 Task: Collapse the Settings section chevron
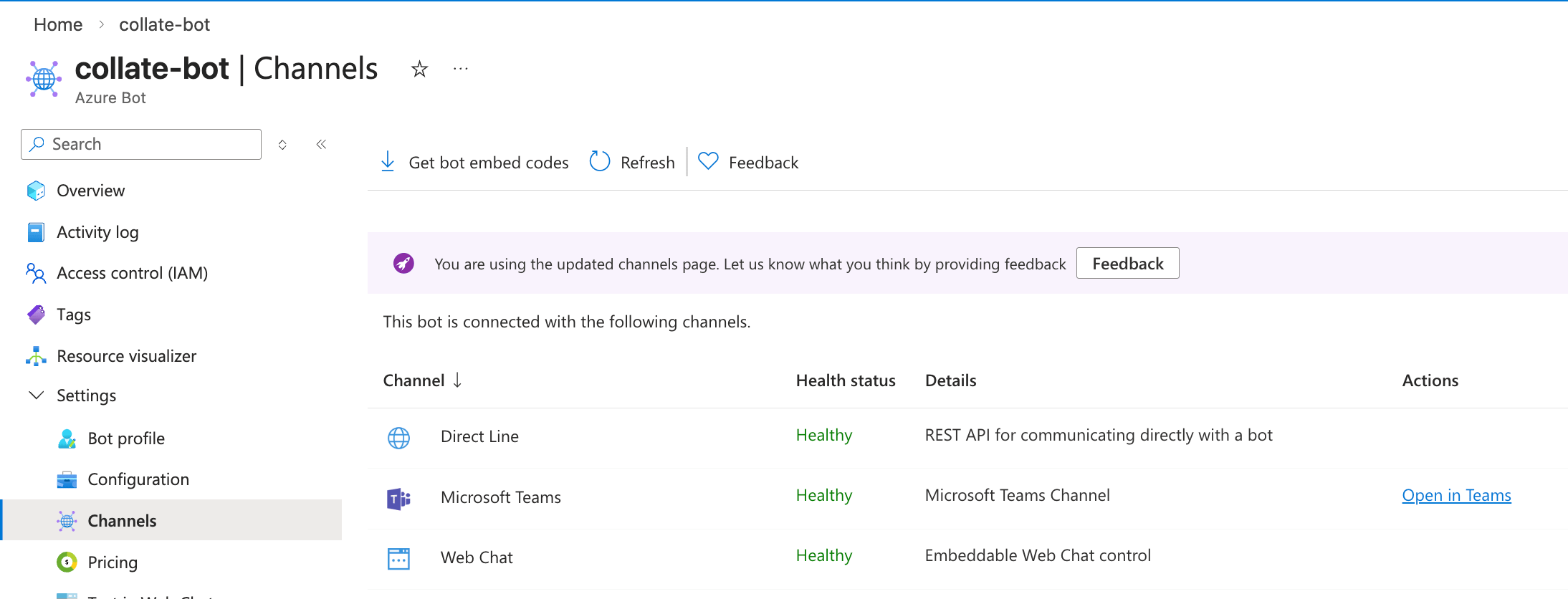[36, 396]
